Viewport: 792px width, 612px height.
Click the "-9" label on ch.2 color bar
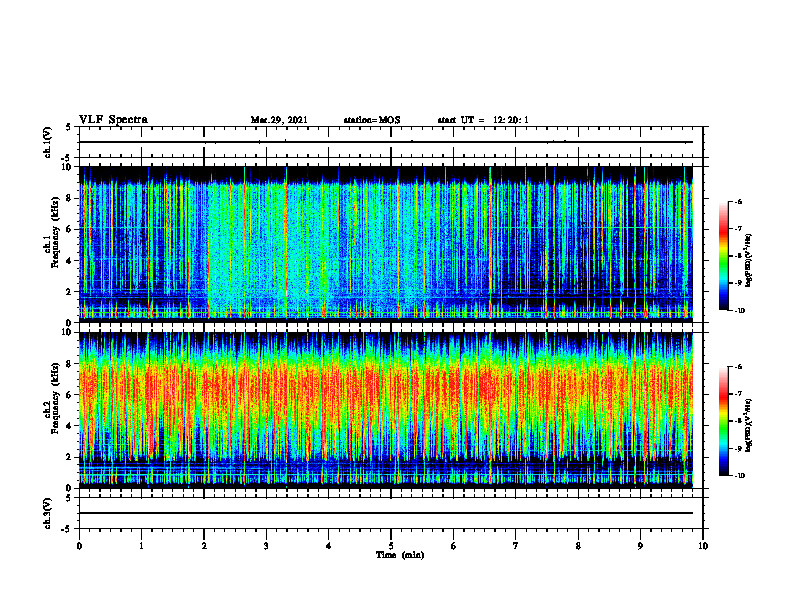[x=739, y=448]
